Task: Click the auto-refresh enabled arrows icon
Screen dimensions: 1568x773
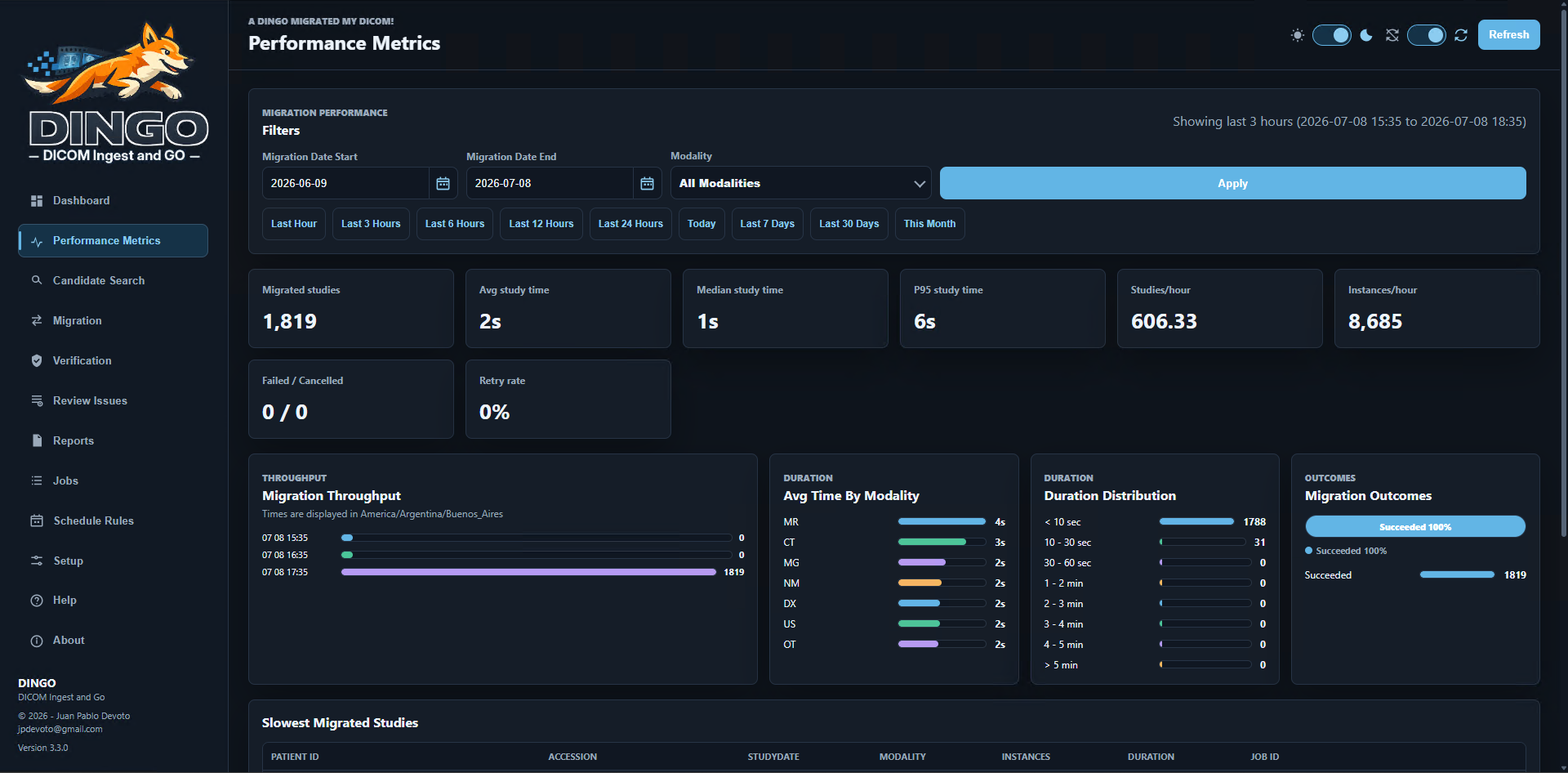Action: (1461, 35)
